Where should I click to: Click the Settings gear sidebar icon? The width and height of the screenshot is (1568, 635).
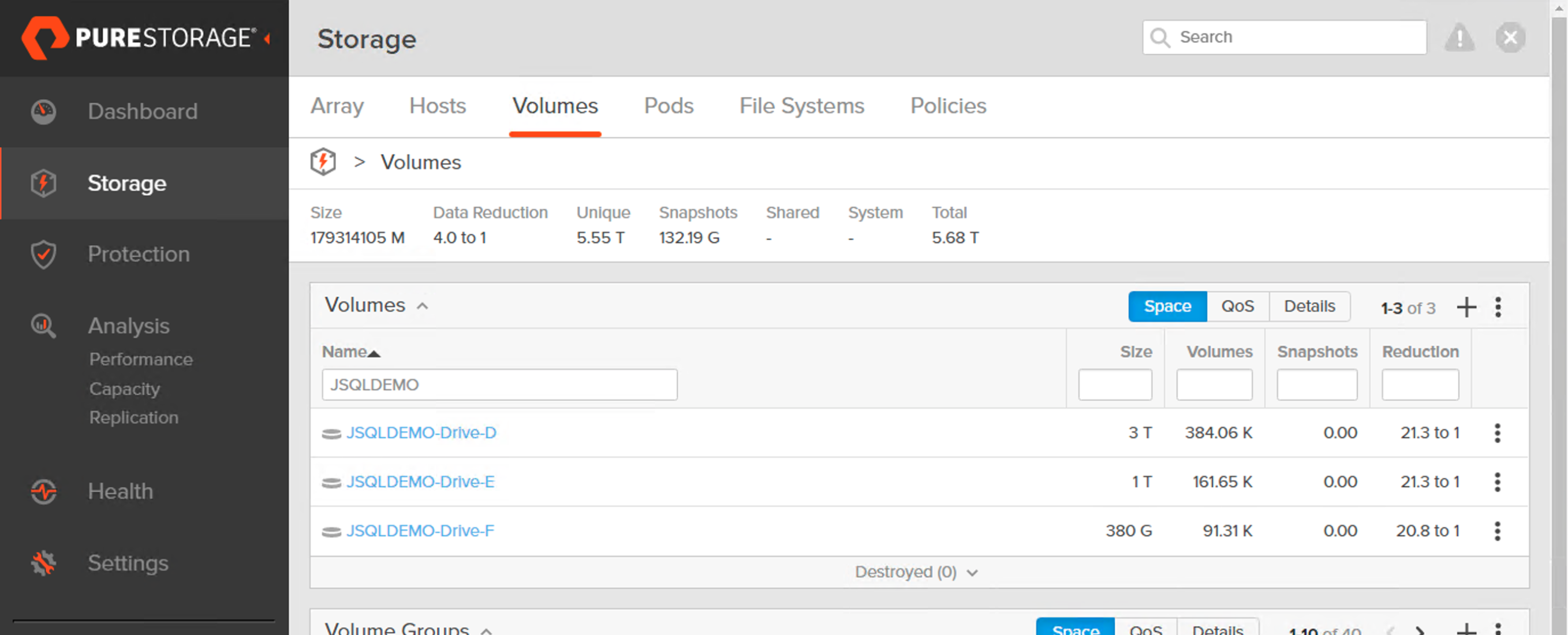44,563
